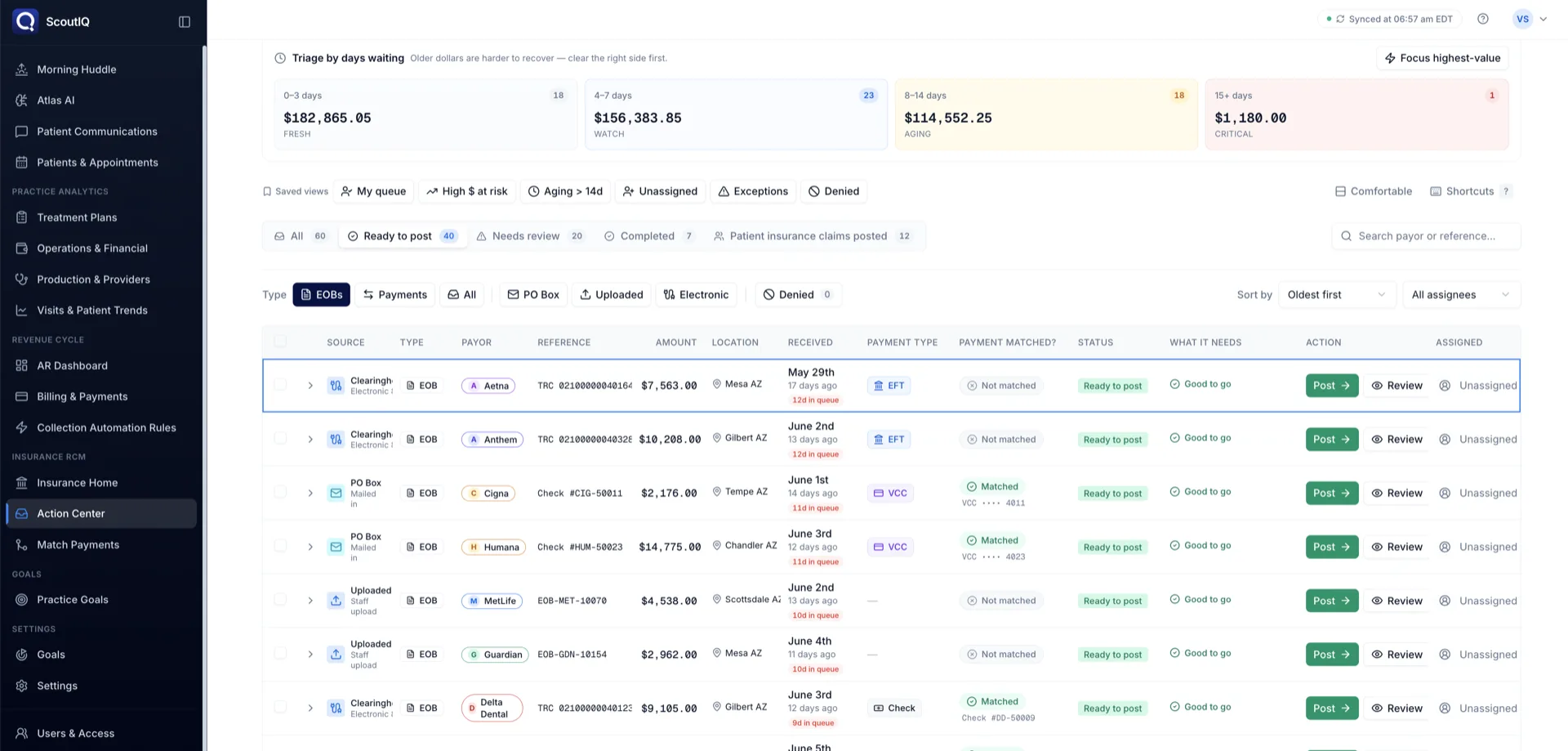Image resolution: width=1568 pixels, height=751 pixels.
Task: Select the EOBs type filter
Action: click(322, 295)
